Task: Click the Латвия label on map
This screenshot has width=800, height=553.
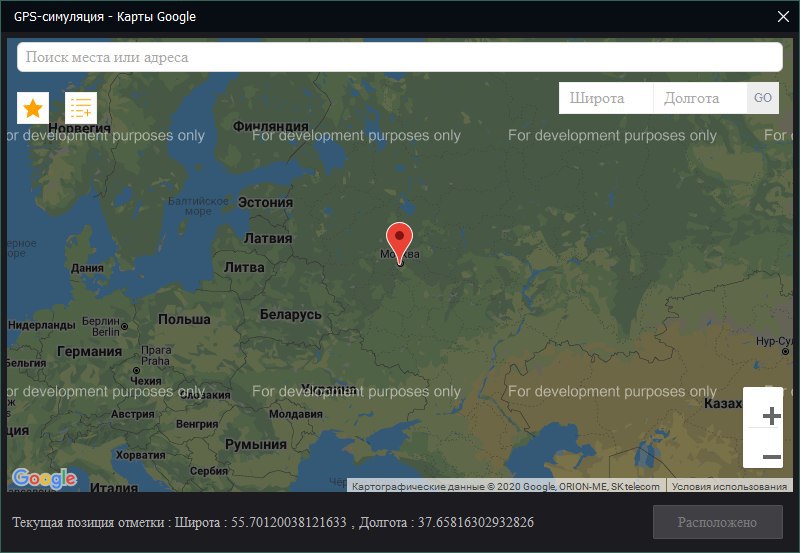Action: (268, 238)
